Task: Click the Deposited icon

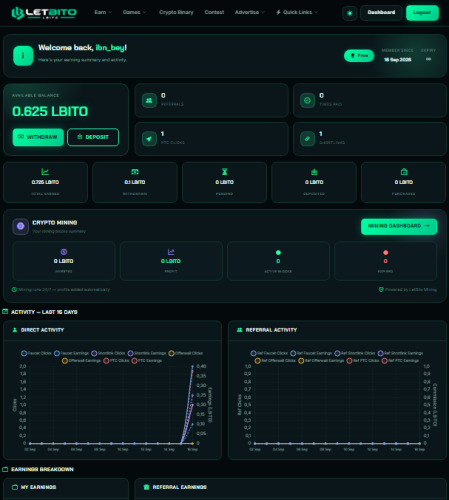Action: pyautogui.click(x=314, y=172)
